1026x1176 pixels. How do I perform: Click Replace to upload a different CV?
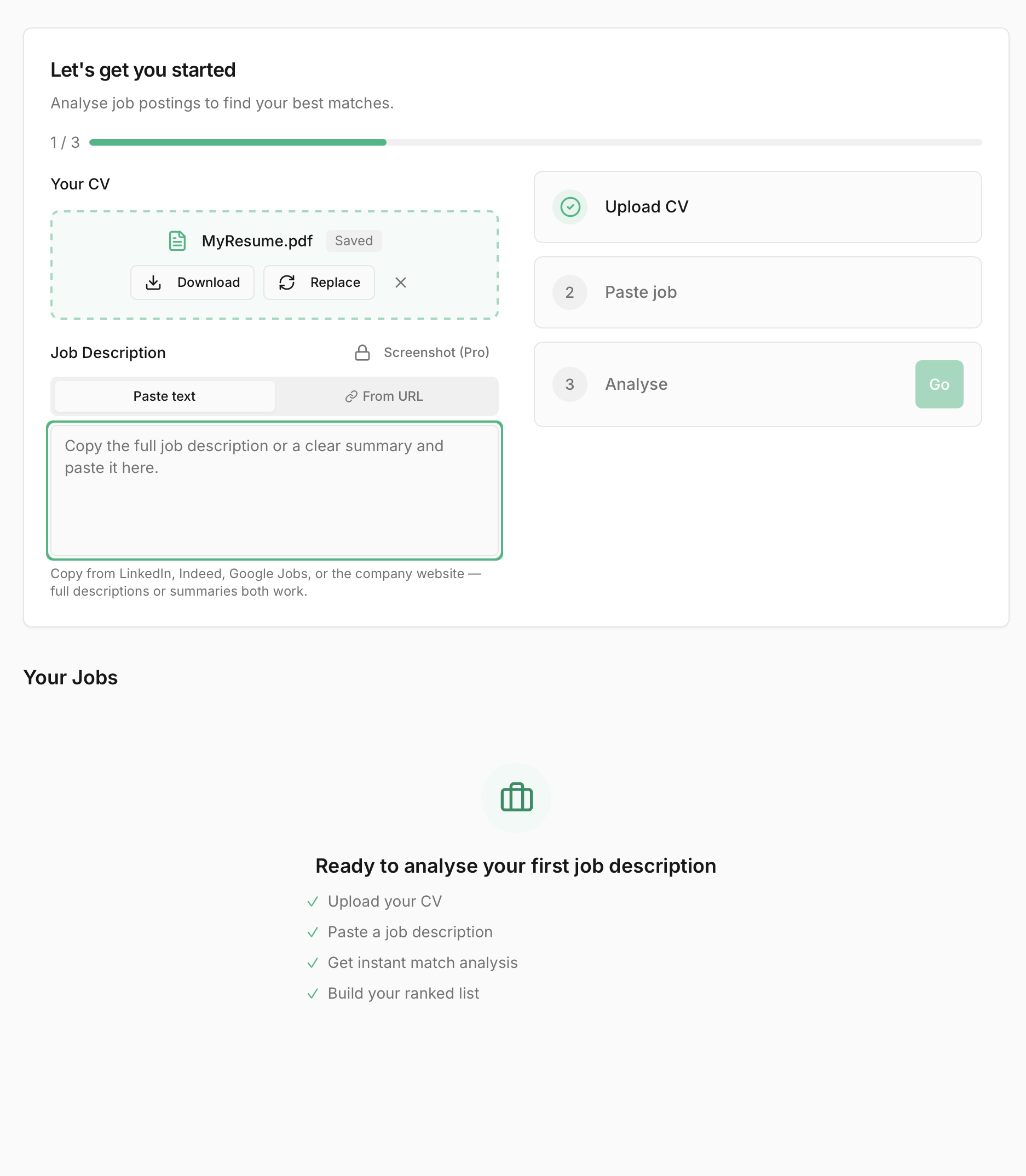(319, 283)
